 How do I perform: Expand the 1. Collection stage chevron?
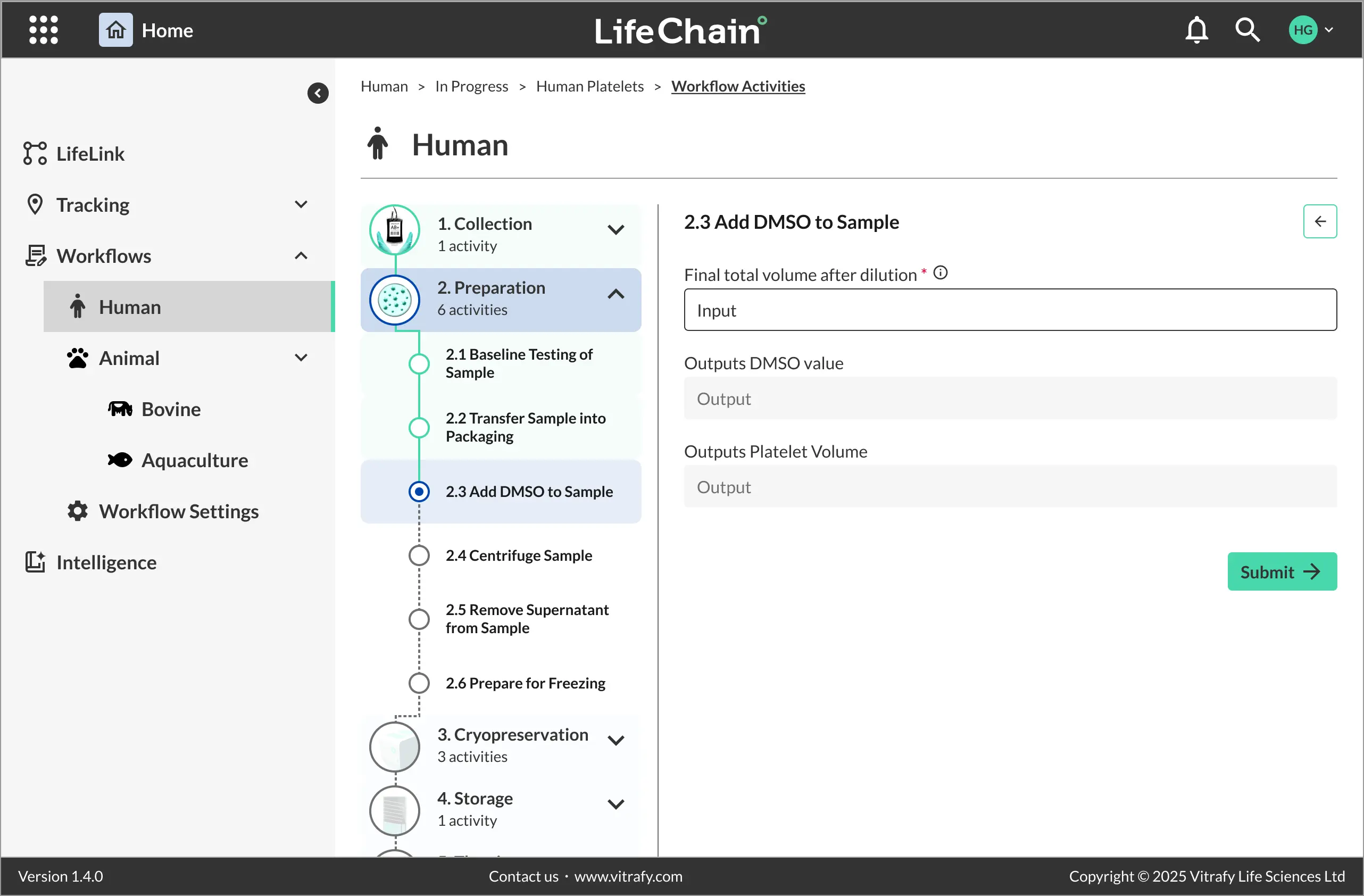[616, 230]
